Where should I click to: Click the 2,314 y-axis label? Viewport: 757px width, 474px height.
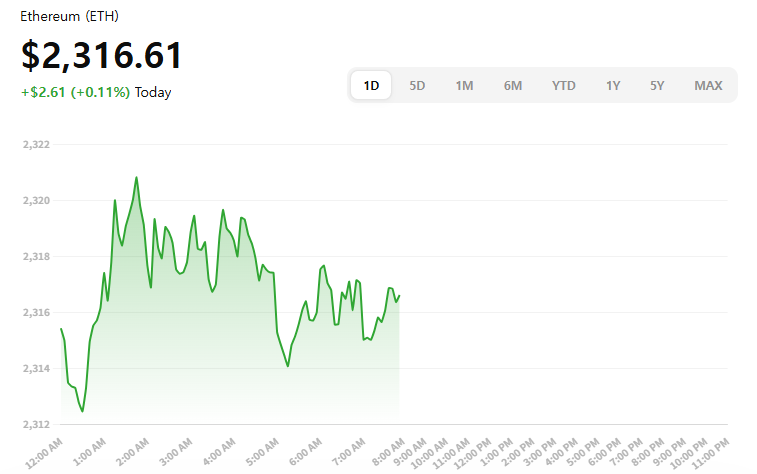(36, 368)
